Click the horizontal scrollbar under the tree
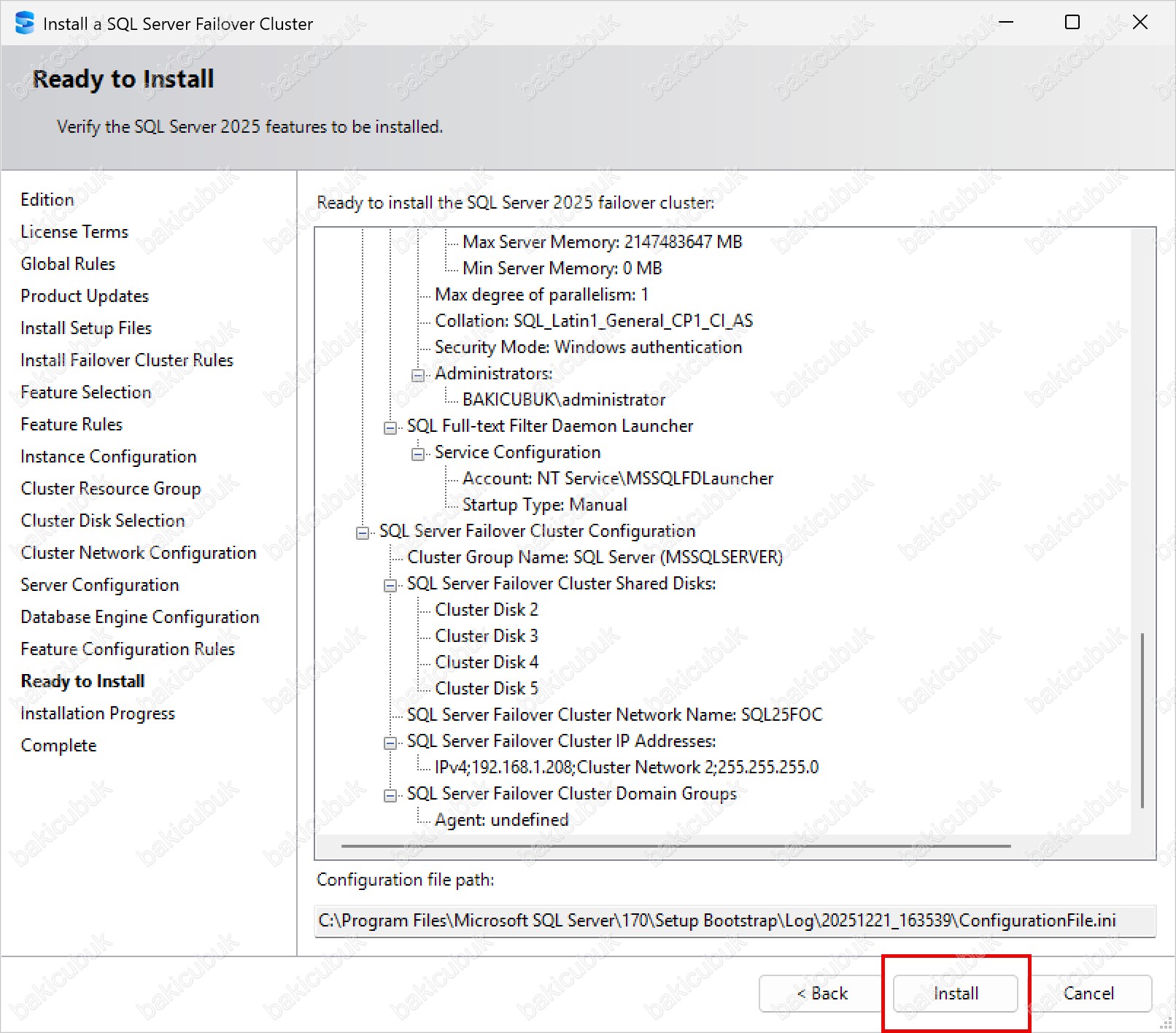The width and height of the screenshot is (1176, 1033). tap(676, 846)
